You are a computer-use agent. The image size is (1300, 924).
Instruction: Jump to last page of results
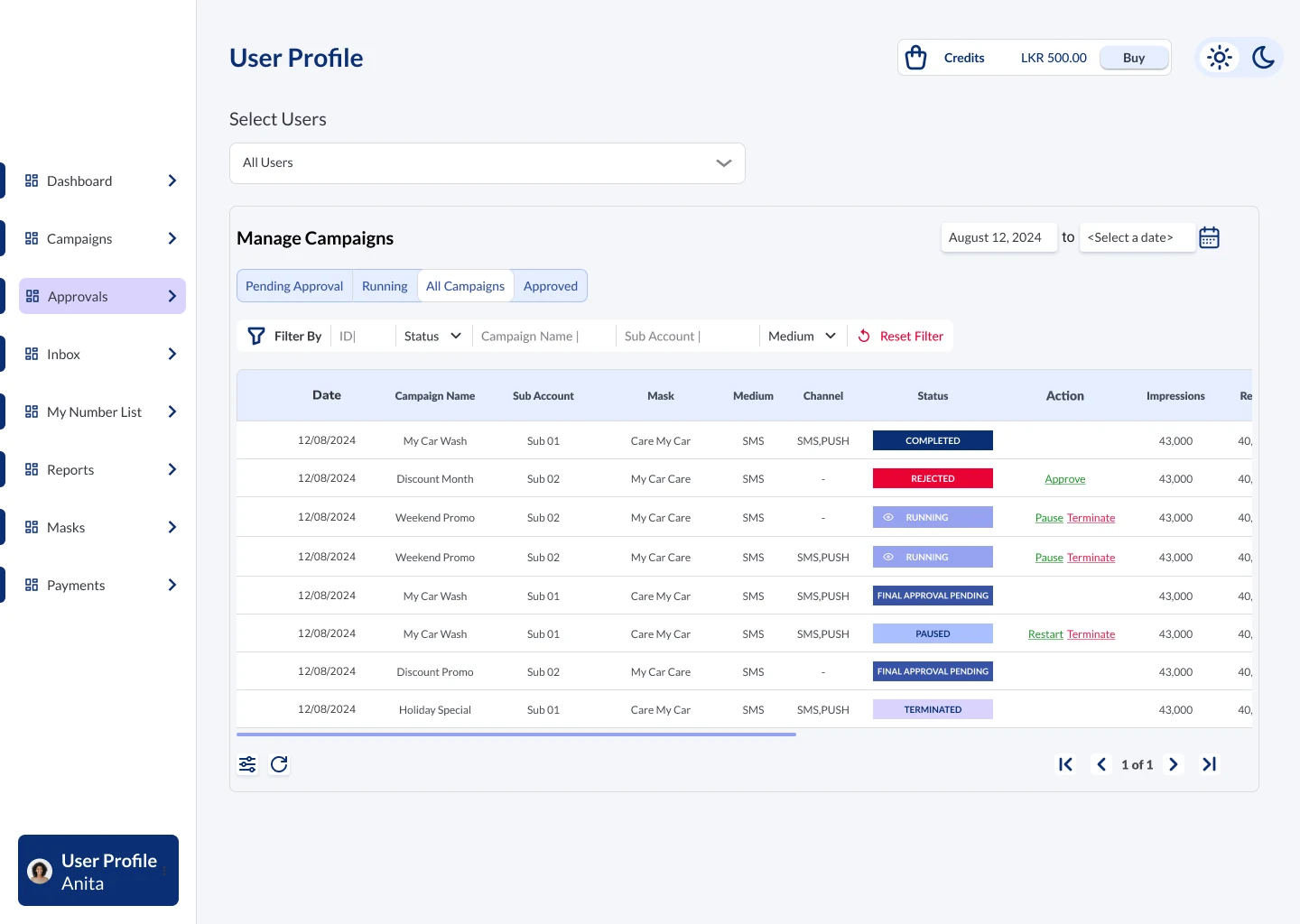pyautogui.click(x=1209, y=764)
